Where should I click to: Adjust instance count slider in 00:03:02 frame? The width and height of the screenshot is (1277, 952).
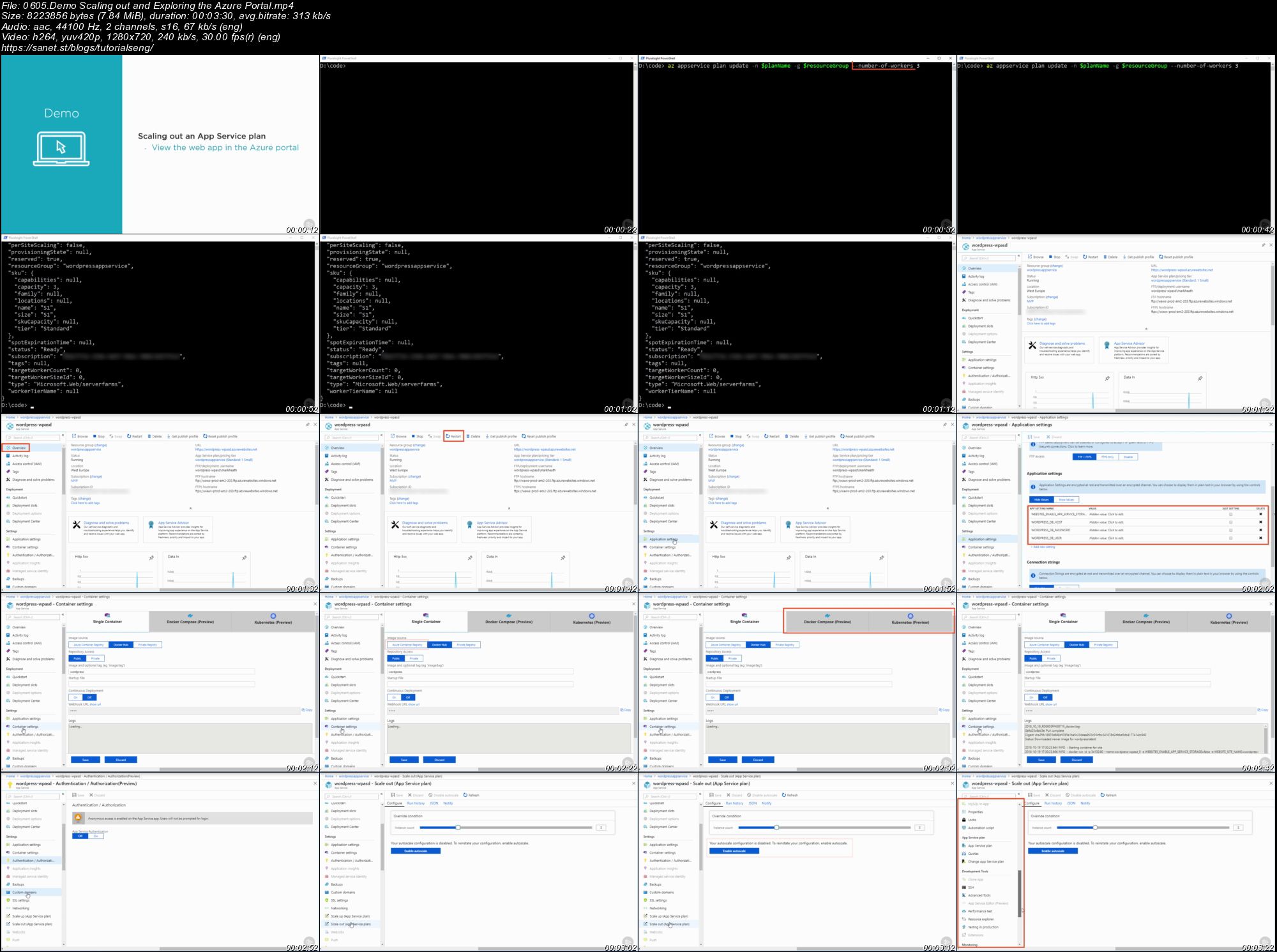click(x=458, y=827)
